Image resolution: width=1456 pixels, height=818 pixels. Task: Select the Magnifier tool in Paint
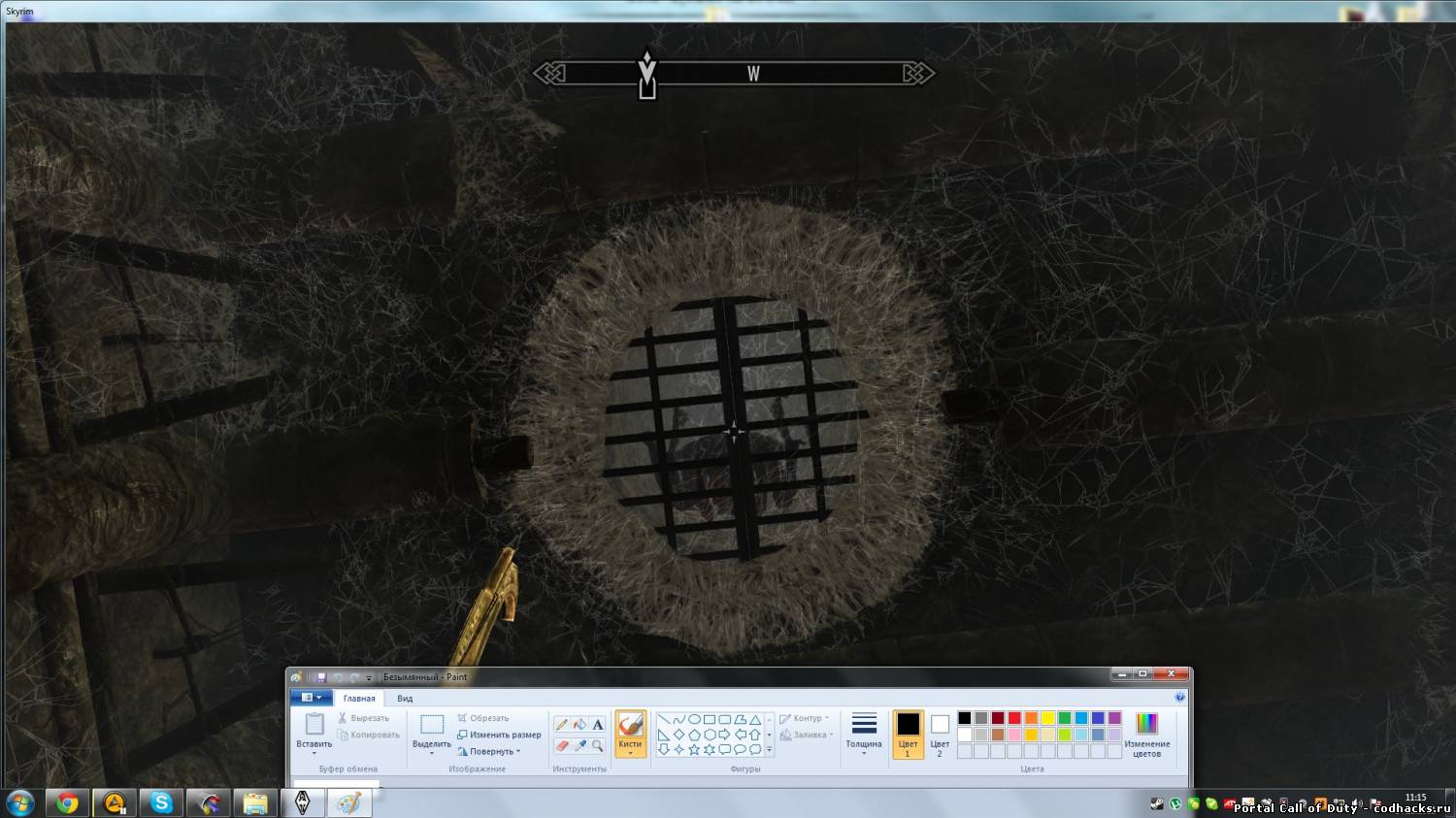pos(598,745)
